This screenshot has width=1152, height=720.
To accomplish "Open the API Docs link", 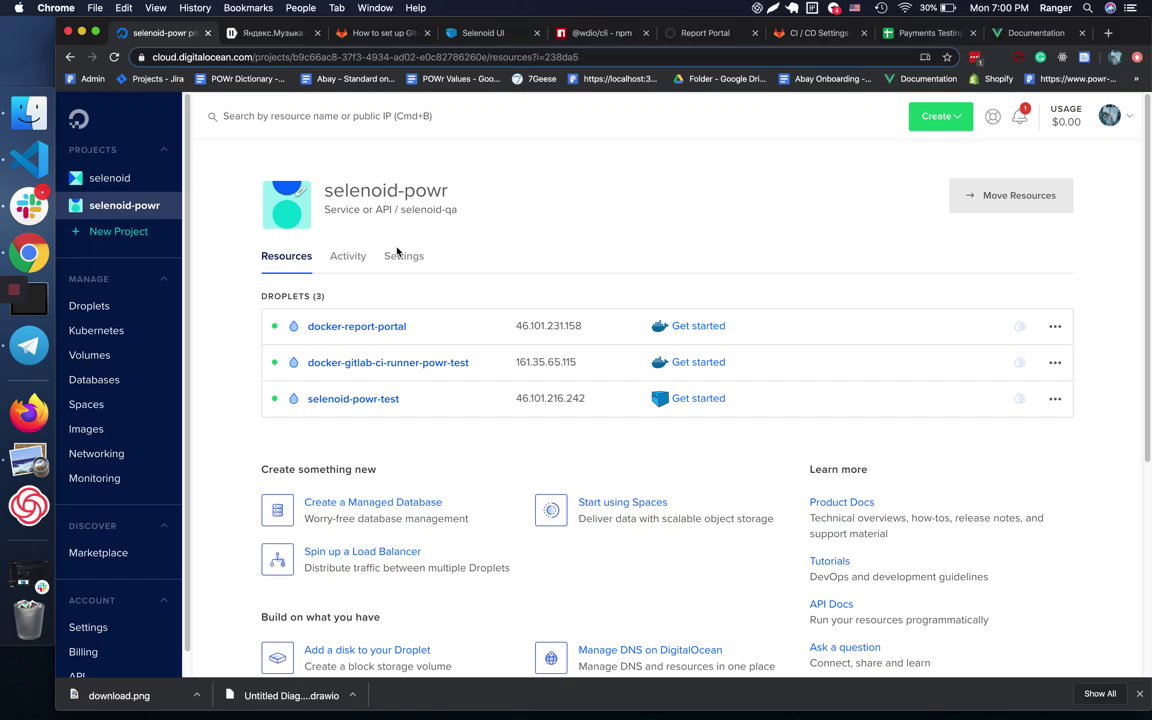I will (x=831, y=604).
